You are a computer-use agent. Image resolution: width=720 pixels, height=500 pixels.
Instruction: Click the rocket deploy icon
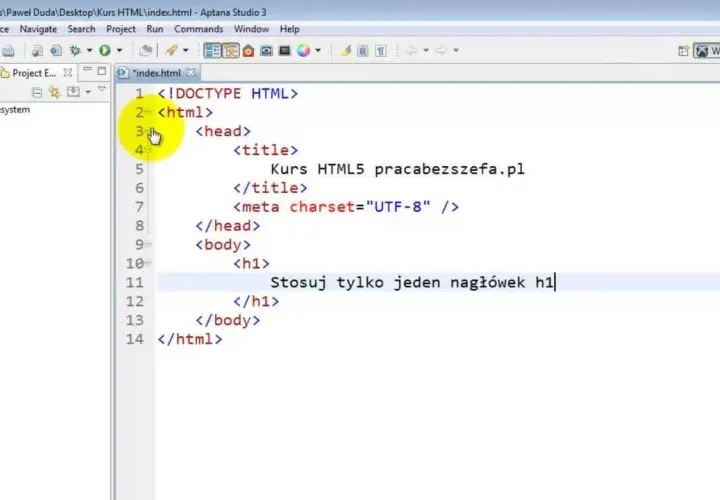pyautogui.click(x=172, y=51)
